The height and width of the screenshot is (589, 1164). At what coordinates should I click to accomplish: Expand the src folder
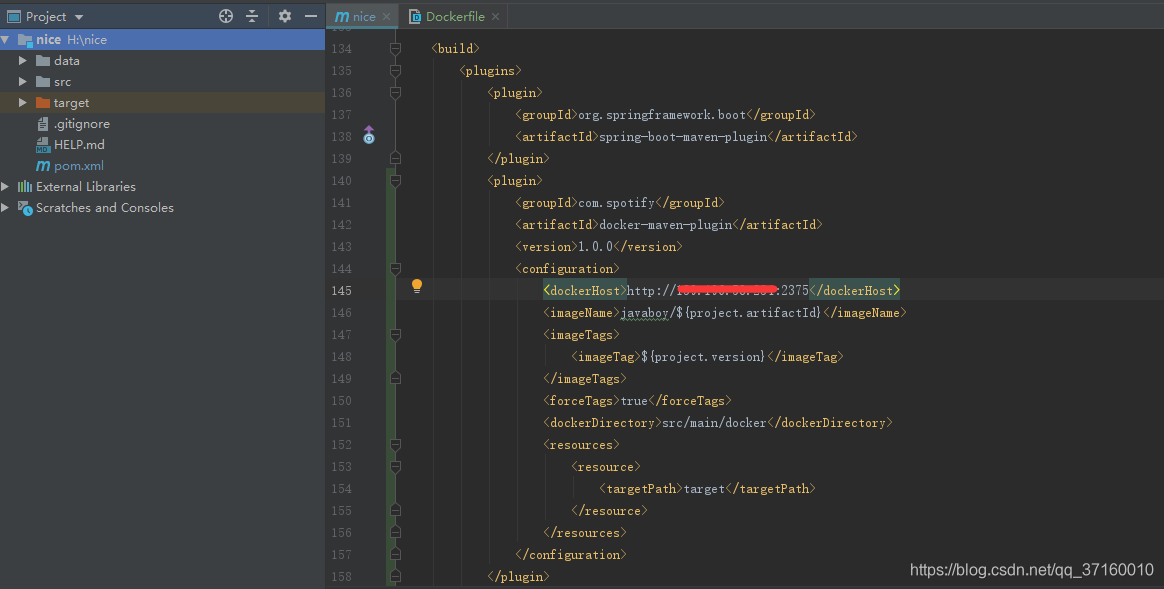(22, 81)
